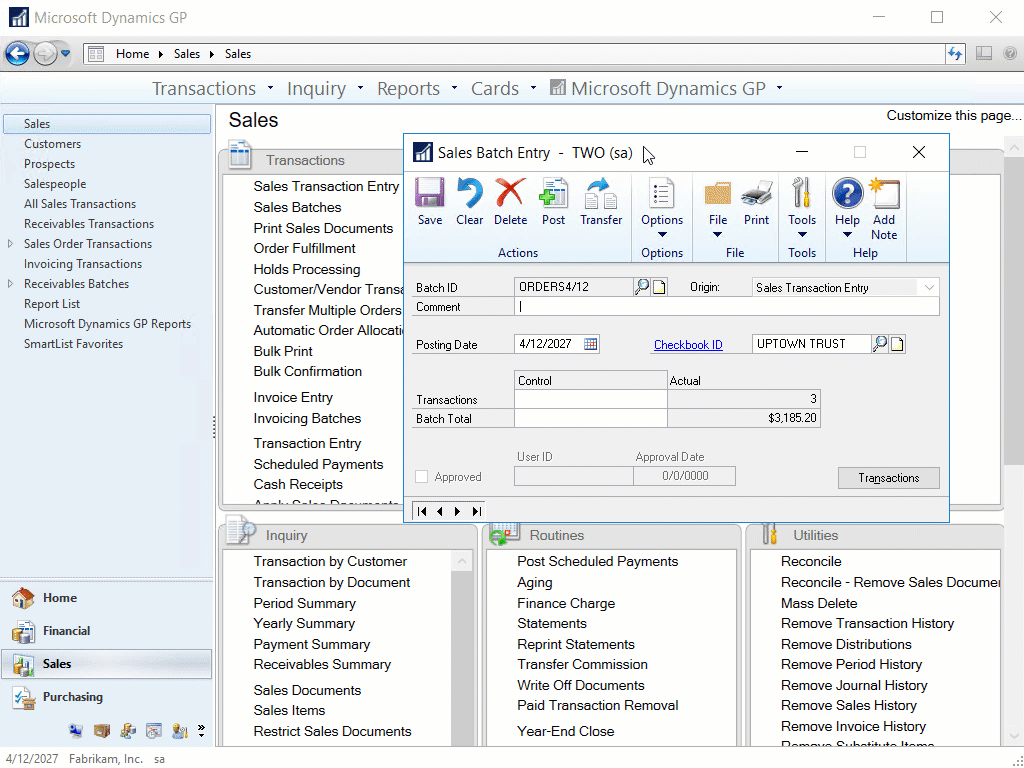Open the dropdown arrow under Help
The image size is (1024, 768).
point(847,234)
